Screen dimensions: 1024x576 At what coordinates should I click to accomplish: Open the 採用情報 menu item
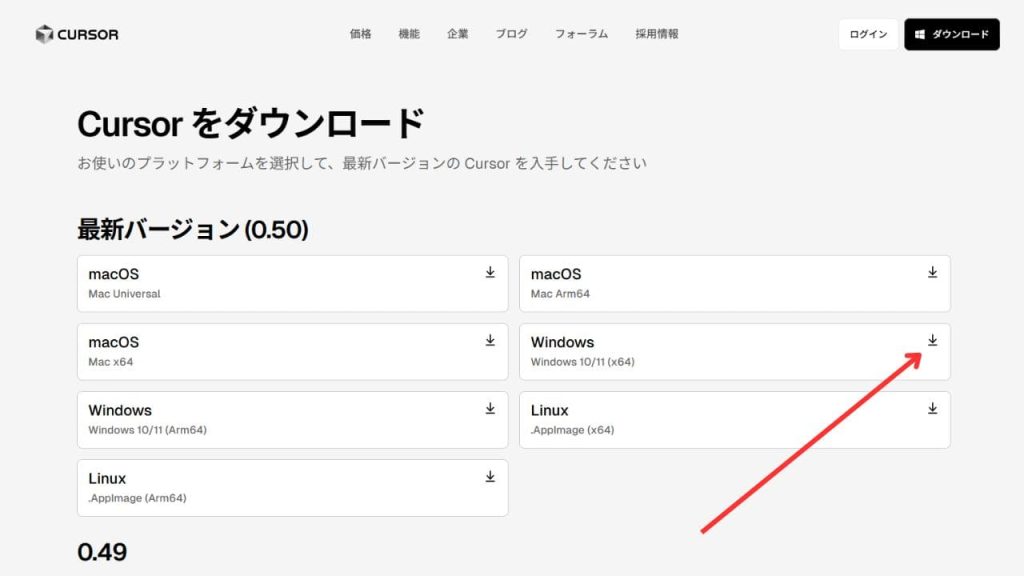tap(657, 34)
